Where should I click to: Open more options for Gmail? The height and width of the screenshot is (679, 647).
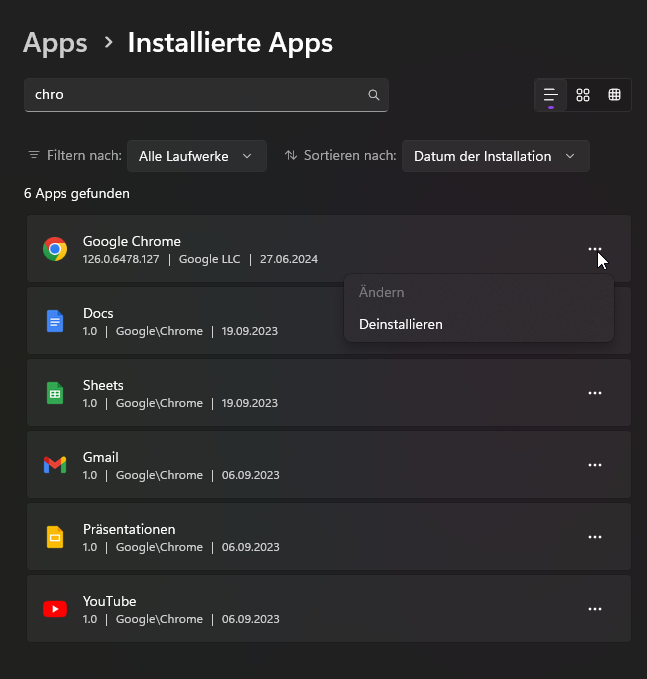coord(595,465)
